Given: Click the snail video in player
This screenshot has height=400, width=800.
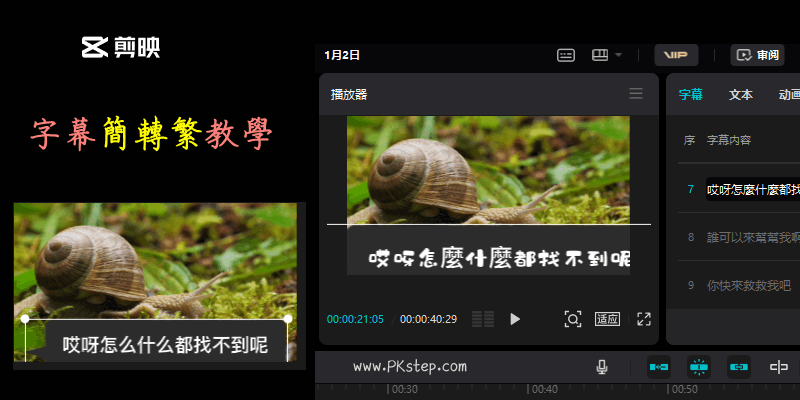Looking at the screenshot, I should coord(488,170).
